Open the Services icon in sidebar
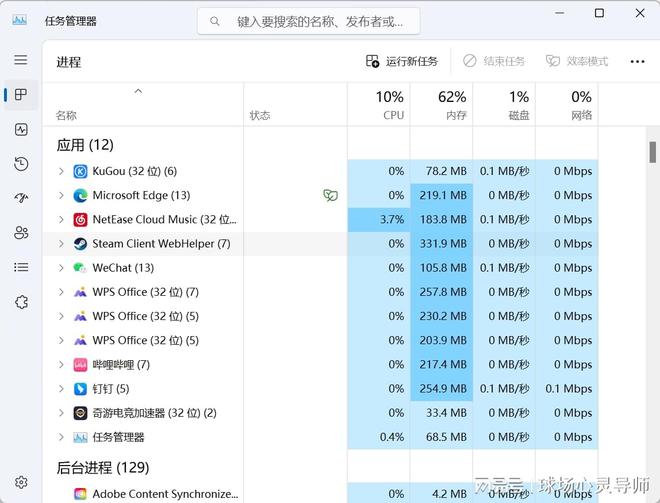660x503 pixels. pyautogui.click(x=21, y=301)
